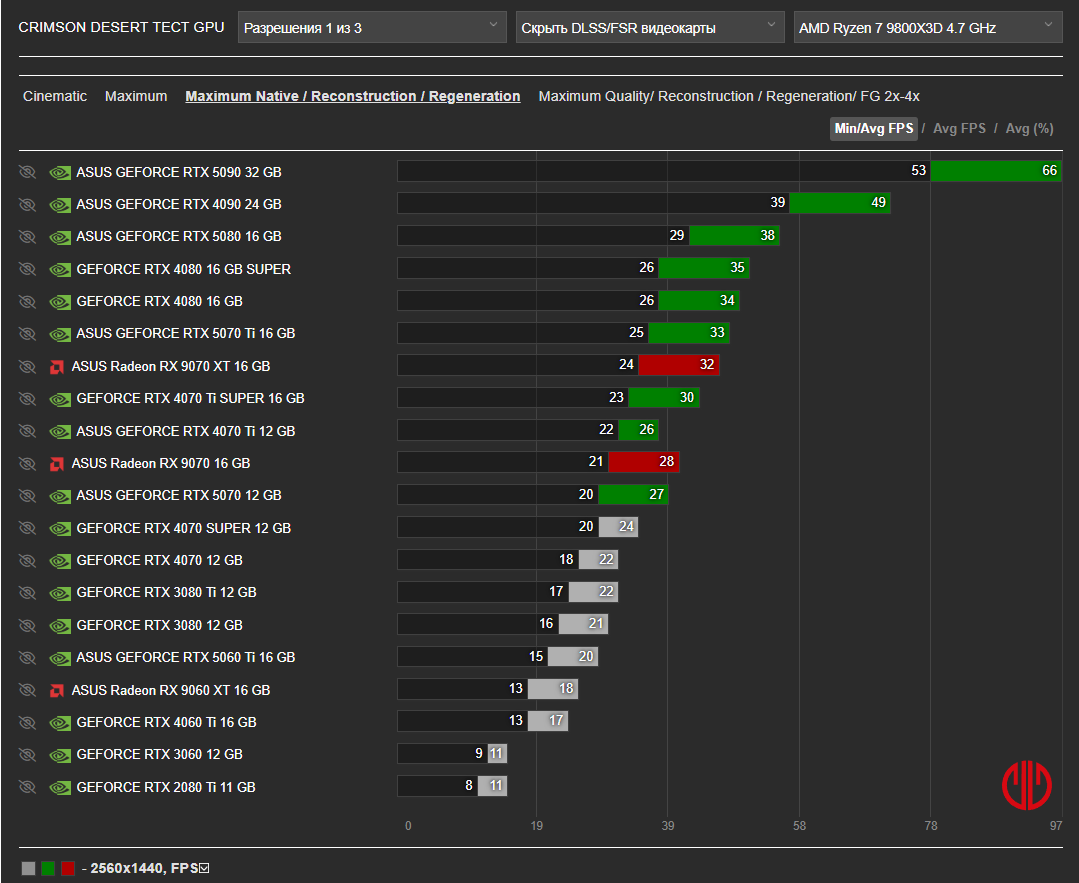Click NVIDIA logo beside GEFORCE RTX 3080 12 GB

[60, 626]
